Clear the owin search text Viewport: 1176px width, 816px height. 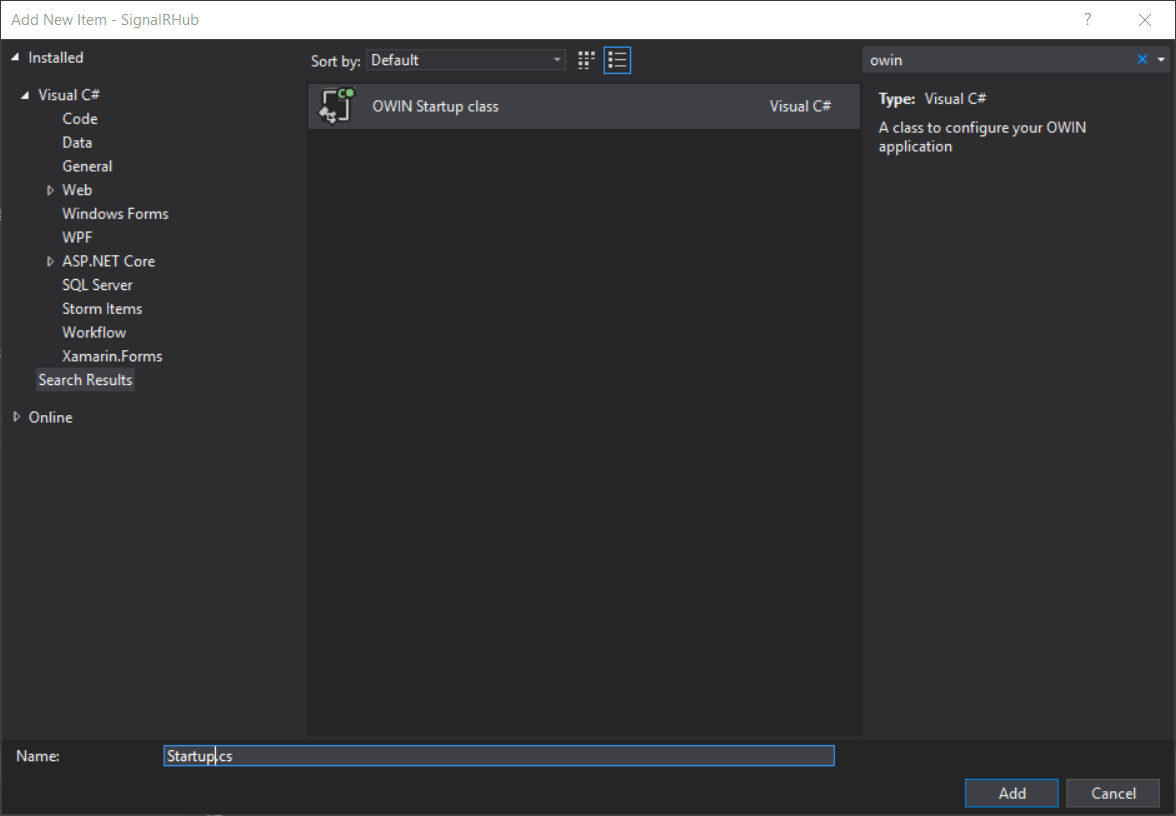pyautogui.click(x=1142, y=59)
